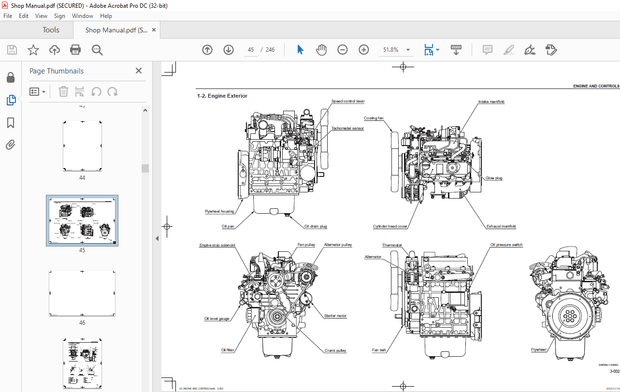This screenshot has height=392, width=620.
Task: Select page 46 thumbnail
Action: click(82, 294)
